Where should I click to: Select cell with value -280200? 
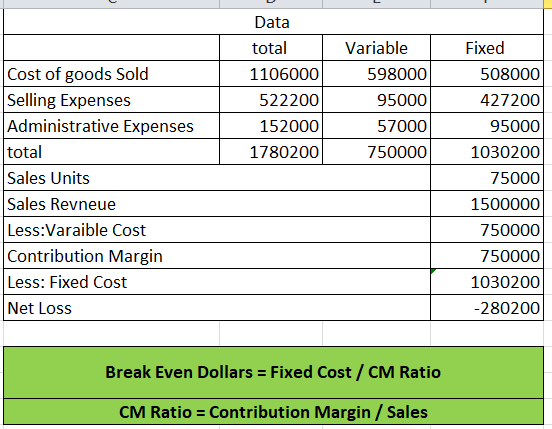click(x=487, y=308)
